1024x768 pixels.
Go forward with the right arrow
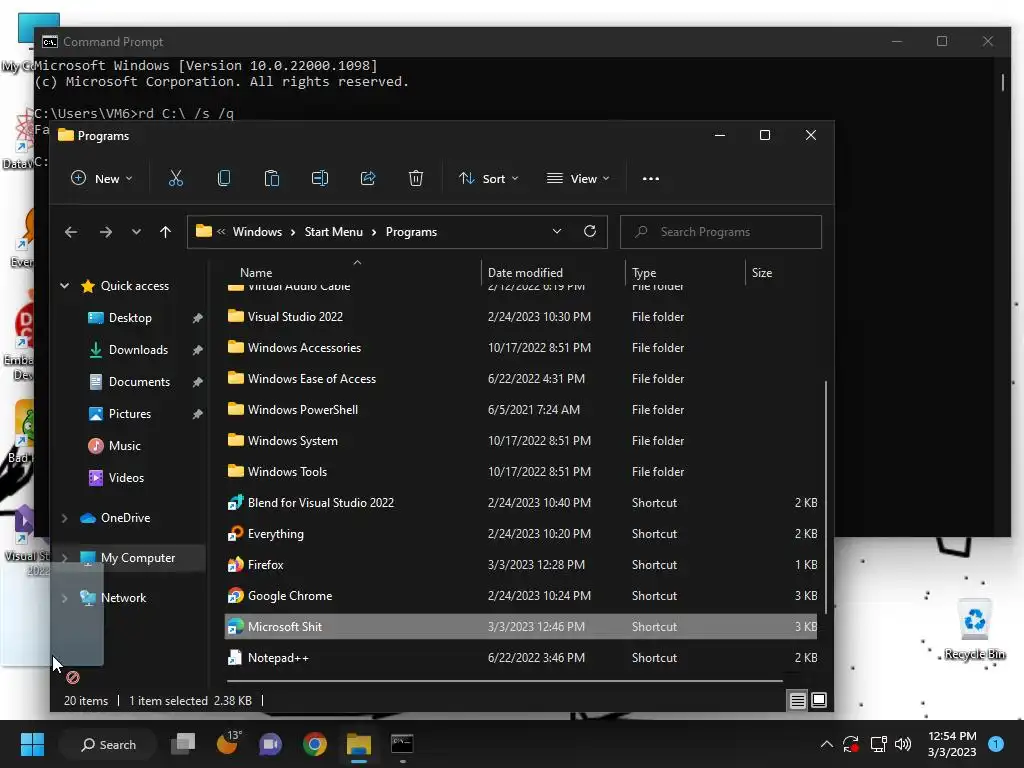coord(105,232)
